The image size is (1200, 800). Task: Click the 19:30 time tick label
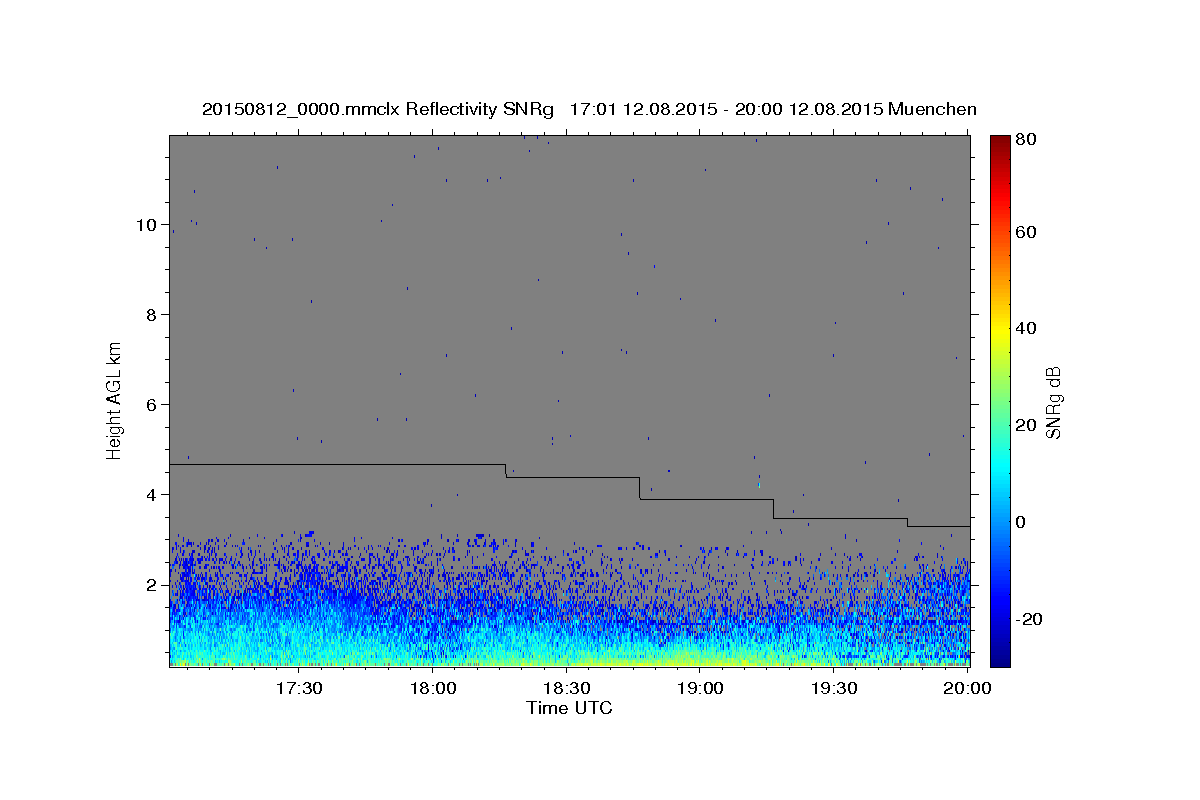tap(835, 689)
